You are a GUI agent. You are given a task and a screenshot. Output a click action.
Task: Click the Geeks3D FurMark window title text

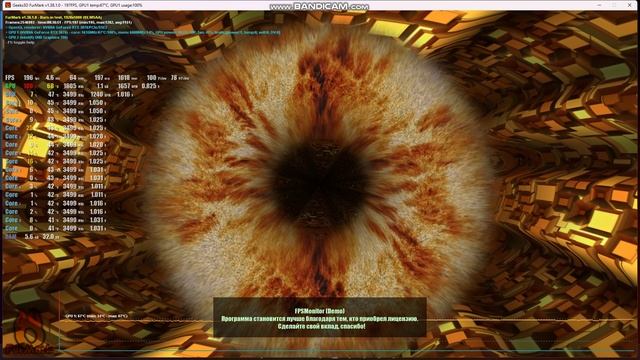click(78, 5)
